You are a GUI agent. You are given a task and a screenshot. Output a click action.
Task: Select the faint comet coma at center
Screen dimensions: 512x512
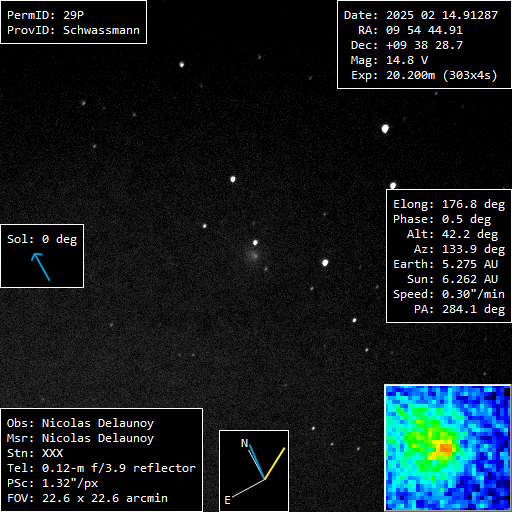click(x=253, y=256)
